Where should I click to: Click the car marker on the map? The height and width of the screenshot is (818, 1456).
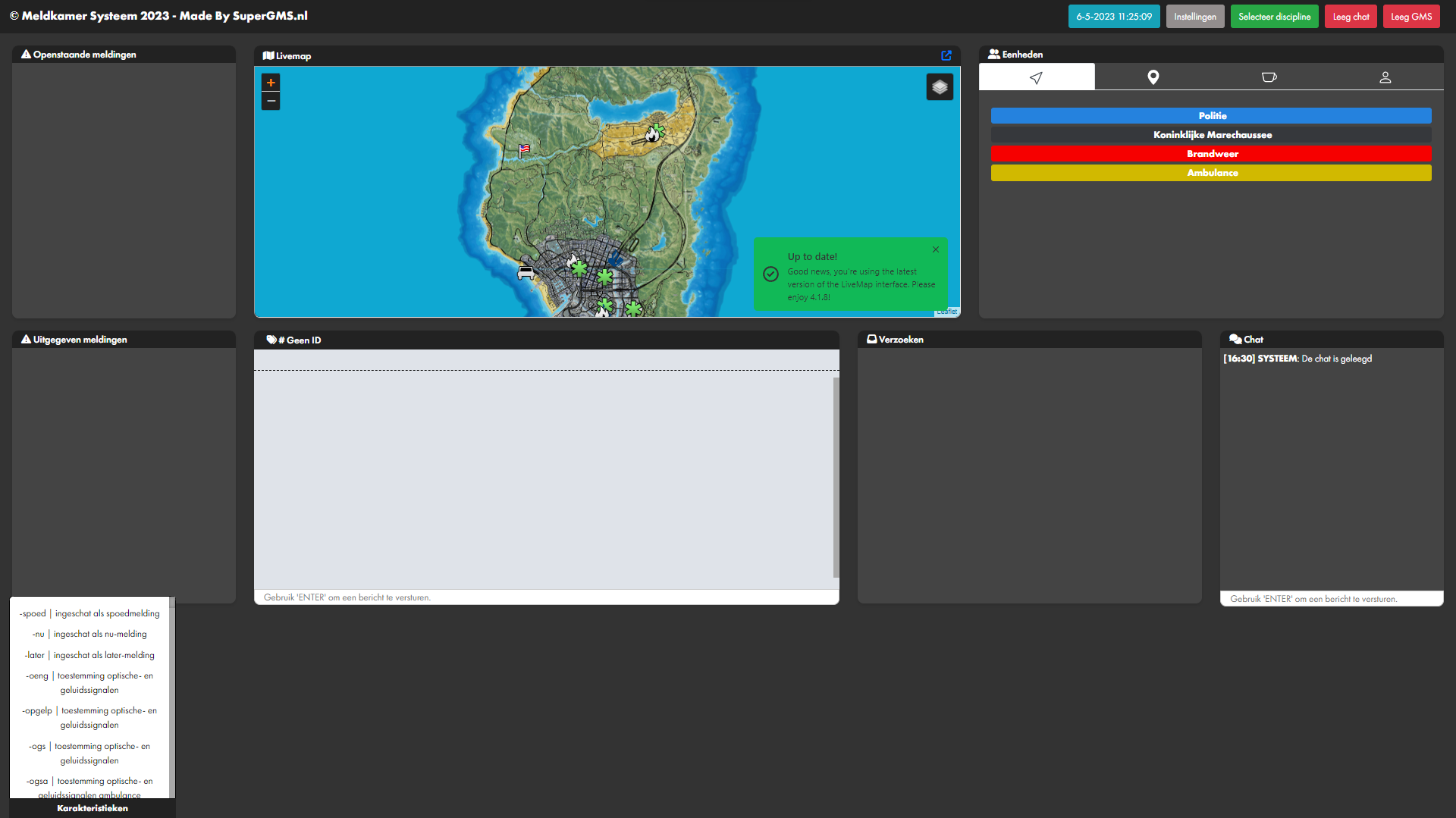pos(526,272)
